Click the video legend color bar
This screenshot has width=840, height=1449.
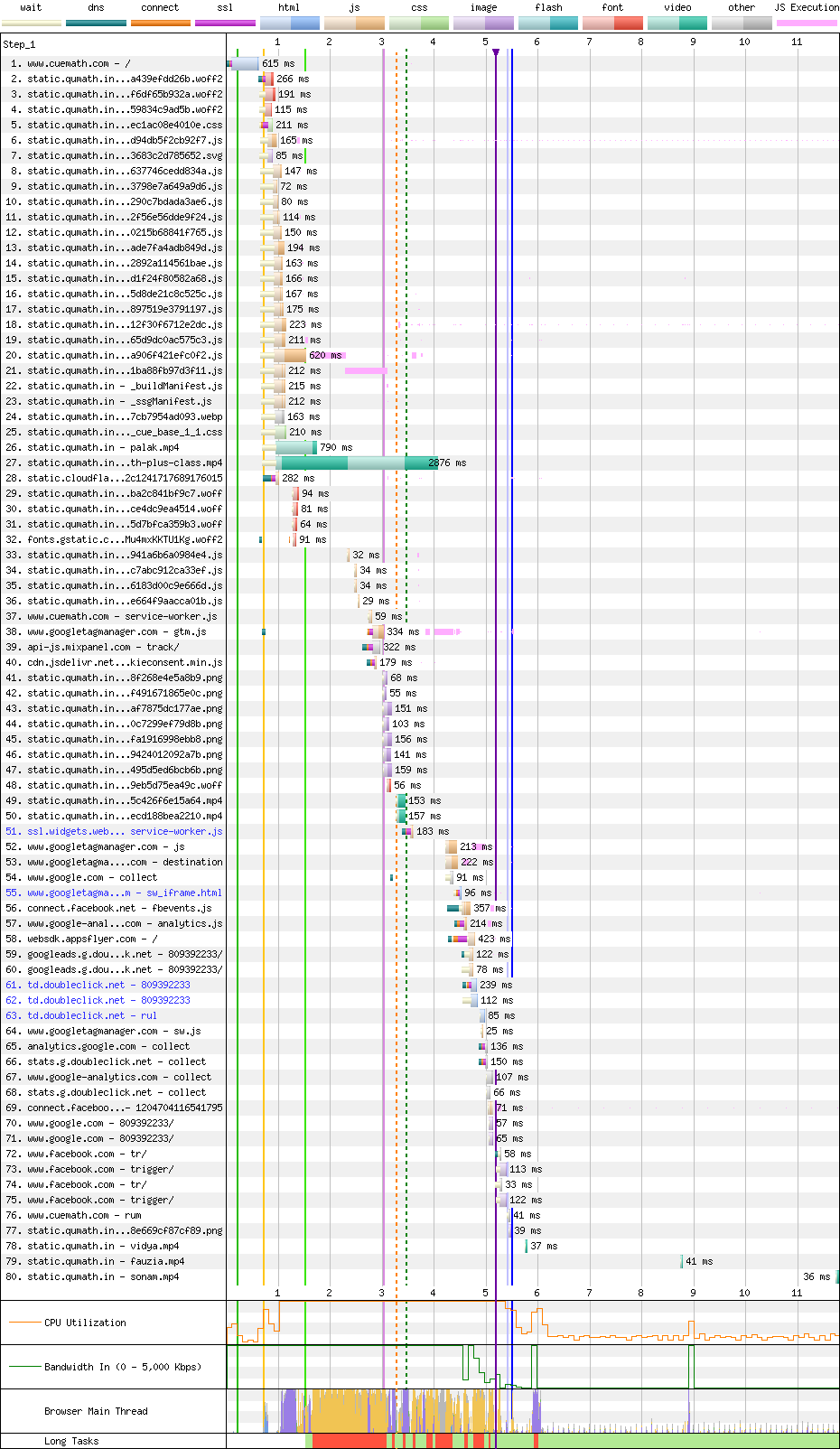tap(677, 23)
